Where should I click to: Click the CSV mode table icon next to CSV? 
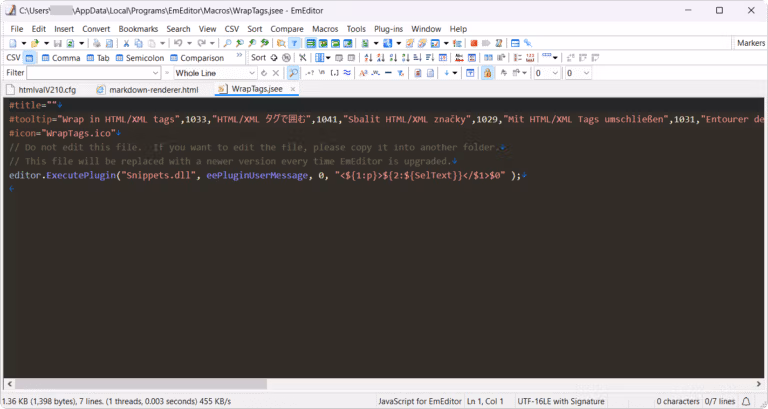[29, 58]
